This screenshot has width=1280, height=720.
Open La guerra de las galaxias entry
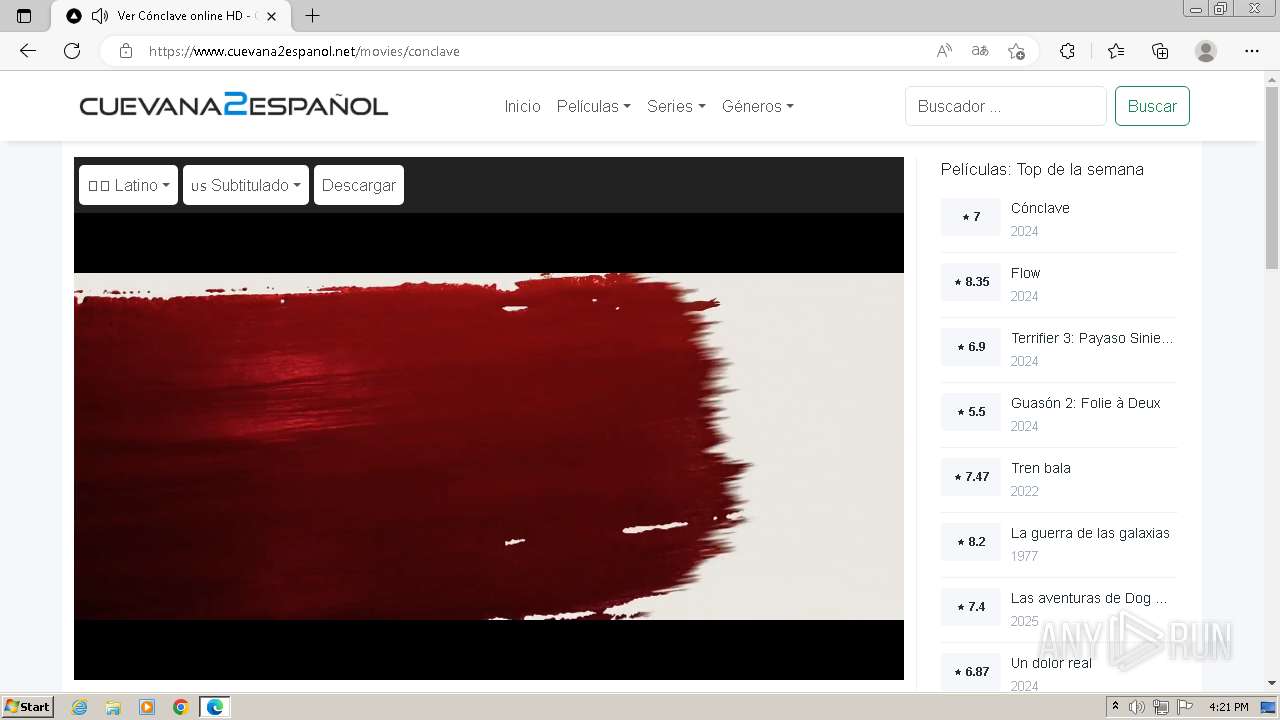[1090, 533]
